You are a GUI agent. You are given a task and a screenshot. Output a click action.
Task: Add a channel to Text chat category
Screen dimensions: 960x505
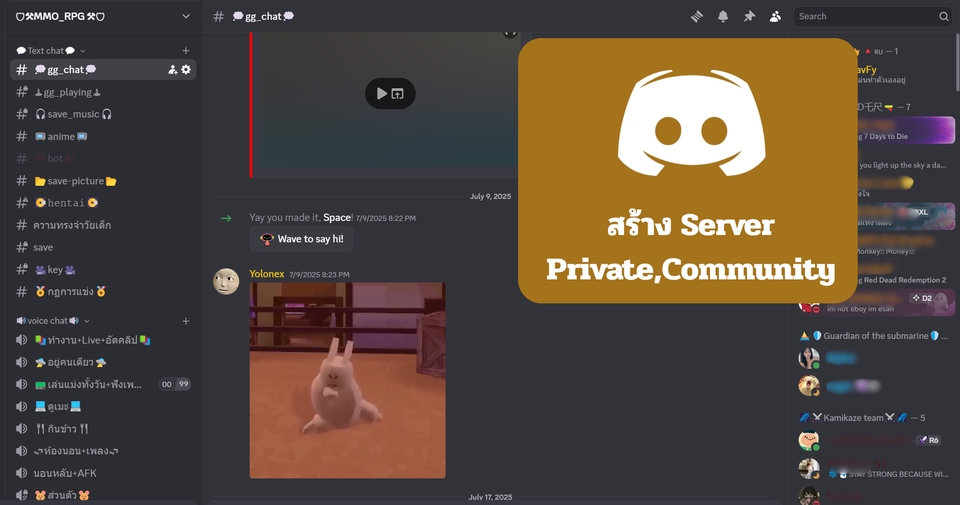pyautogui.click(x=186, y=50)
